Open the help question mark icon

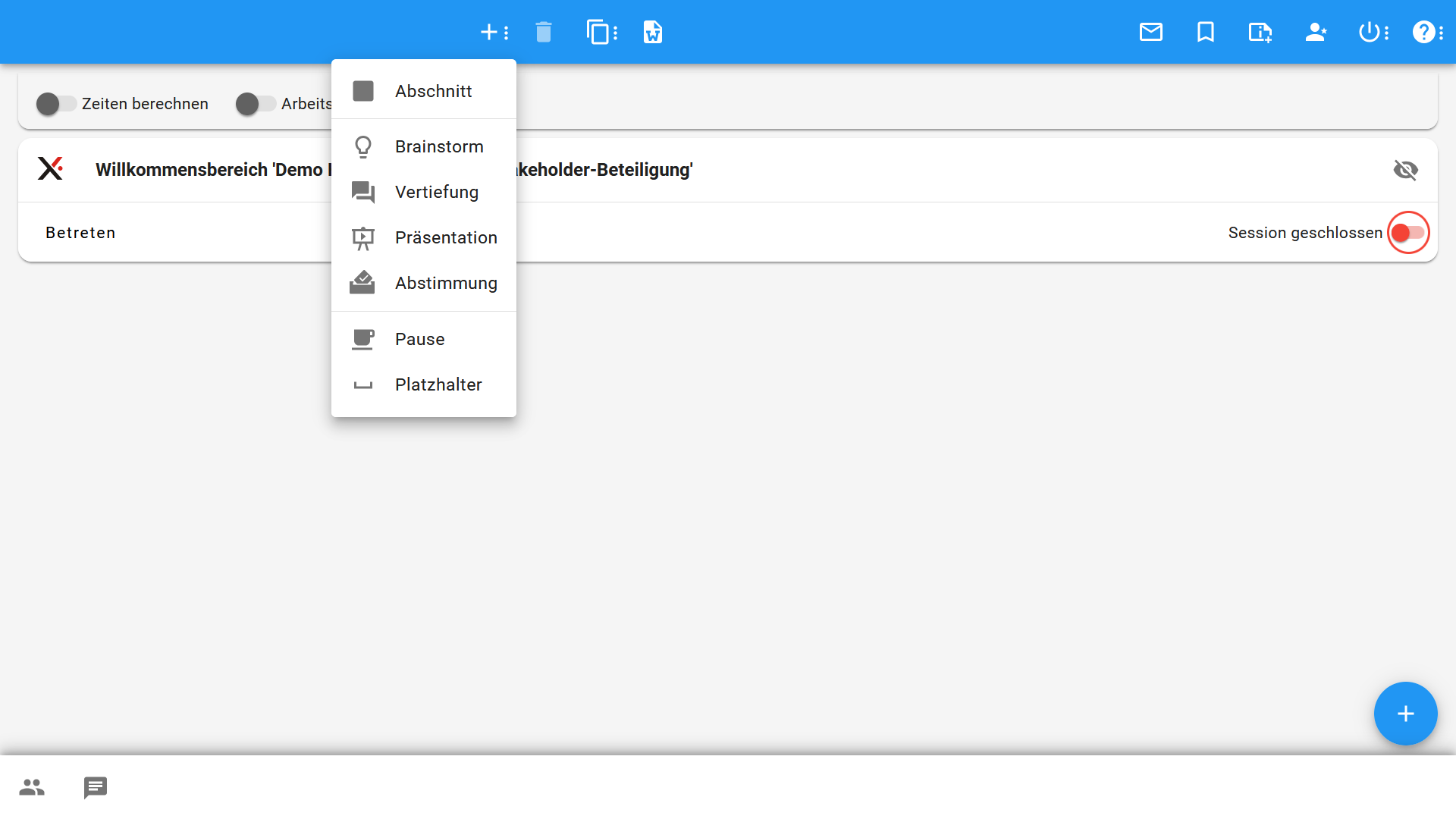click(1423, 32)
